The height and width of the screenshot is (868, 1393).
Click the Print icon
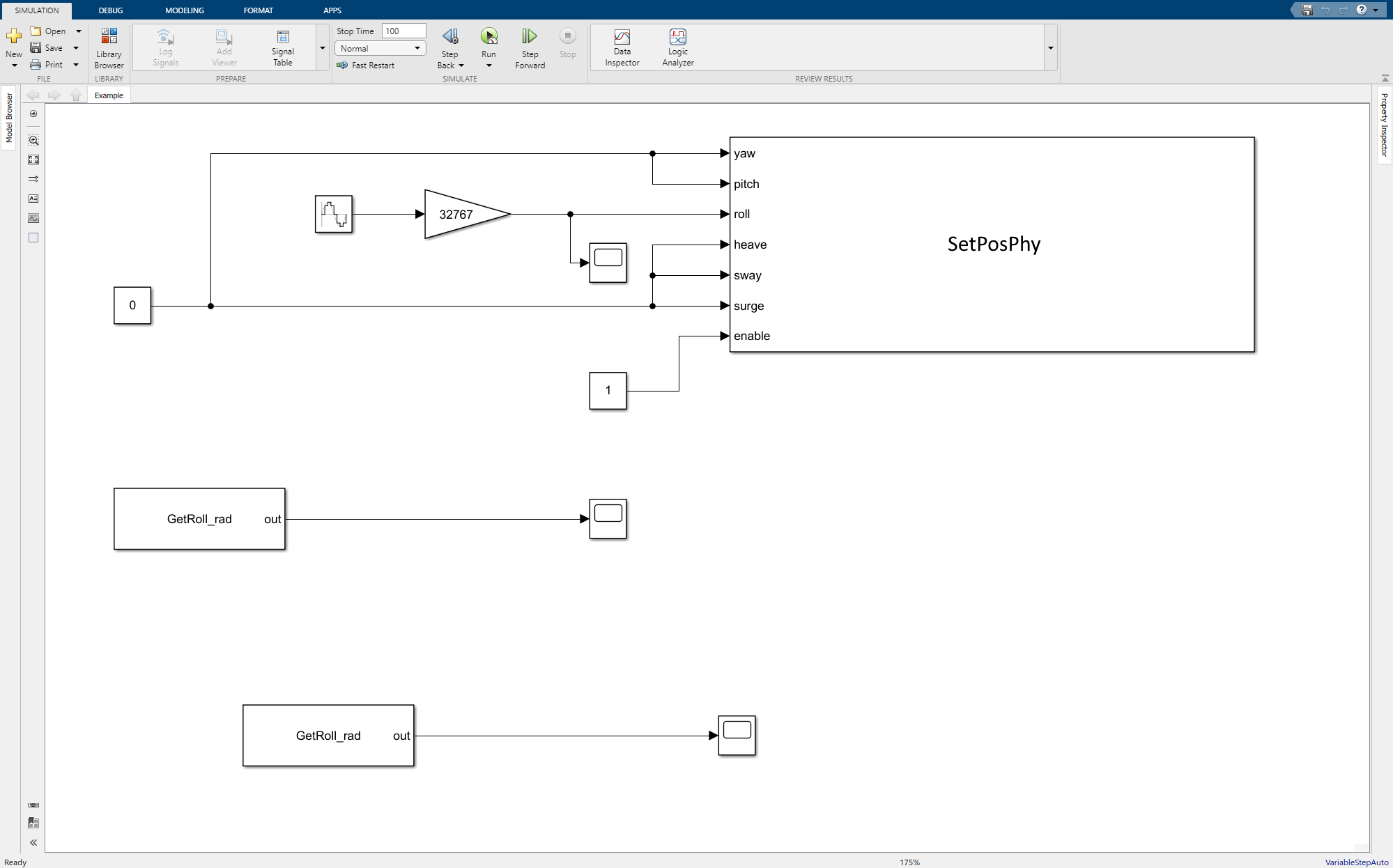point(36,65)
